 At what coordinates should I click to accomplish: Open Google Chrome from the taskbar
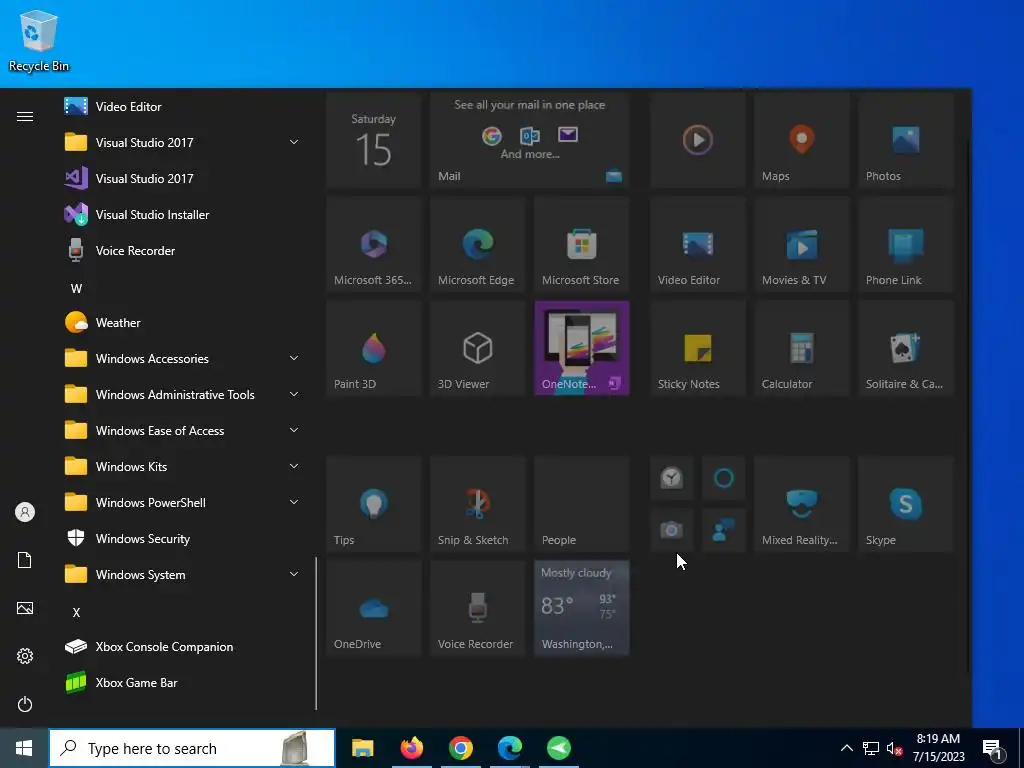point(460,748)
